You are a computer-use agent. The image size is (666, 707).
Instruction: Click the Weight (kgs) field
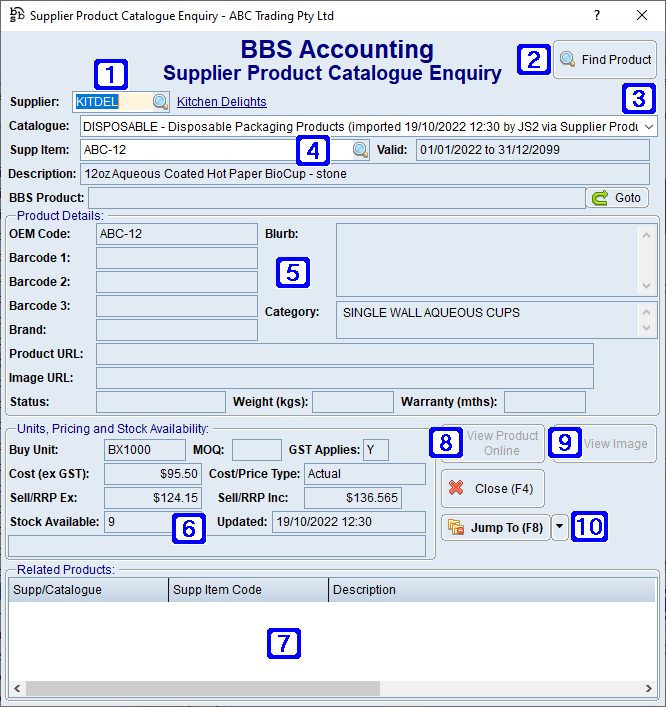click(353, 402)
